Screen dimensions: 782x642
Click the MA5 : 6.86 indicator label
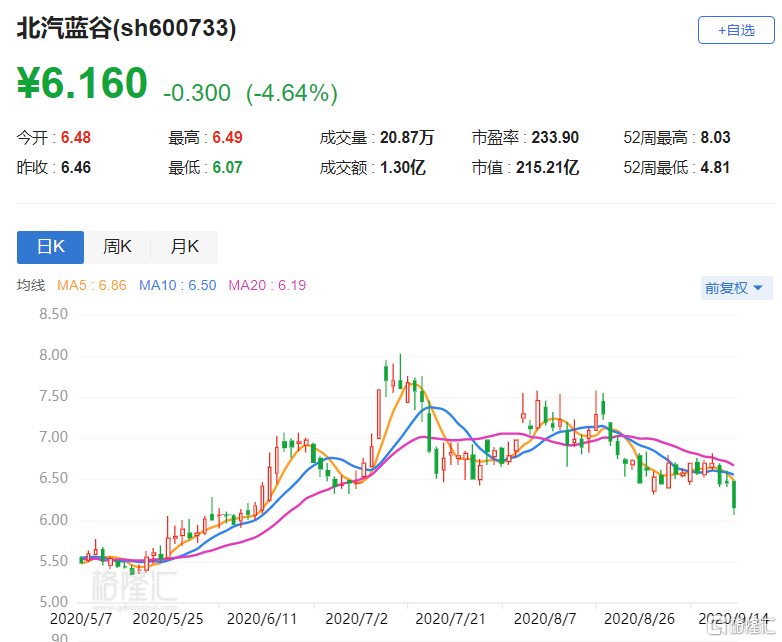coord(92,285)
